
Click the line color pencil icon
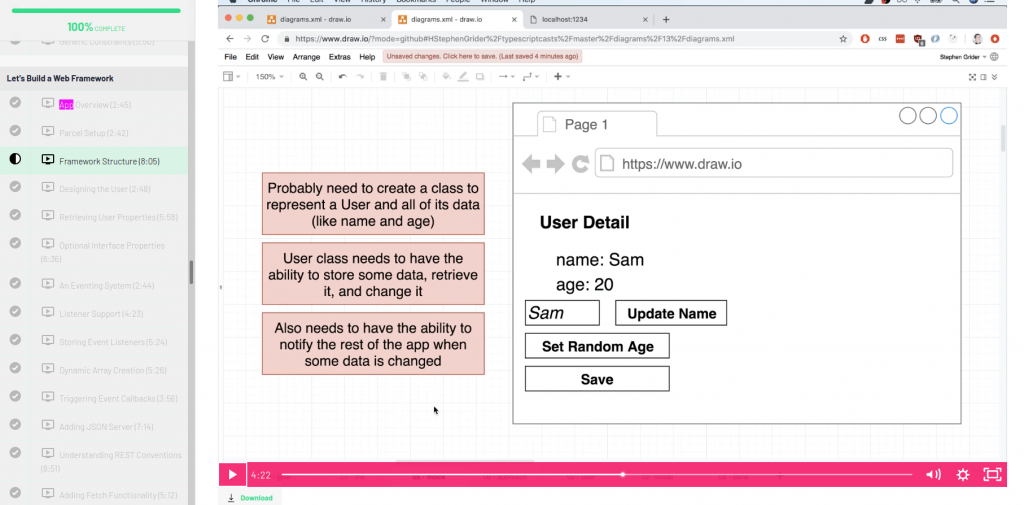pos(463,76)
